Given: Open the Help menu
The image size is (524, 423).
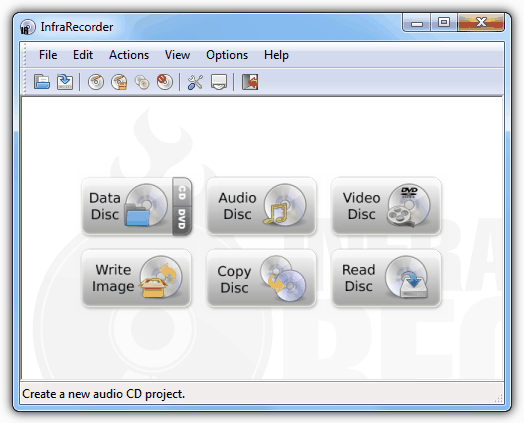Looking at the screenshot, I should tap(276, 55).
